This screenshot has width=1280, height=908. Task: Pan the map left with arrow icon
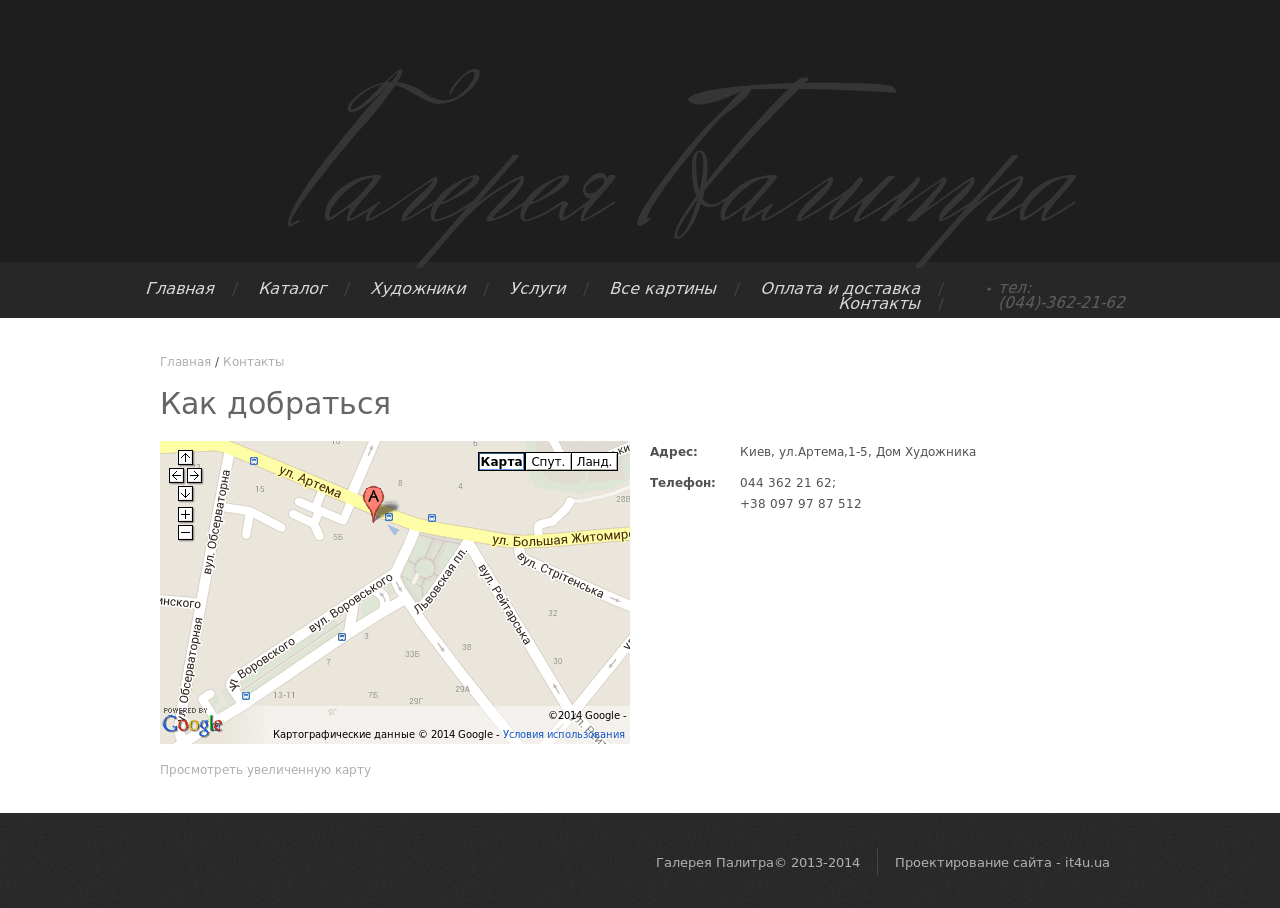click(x=176, y=475)
